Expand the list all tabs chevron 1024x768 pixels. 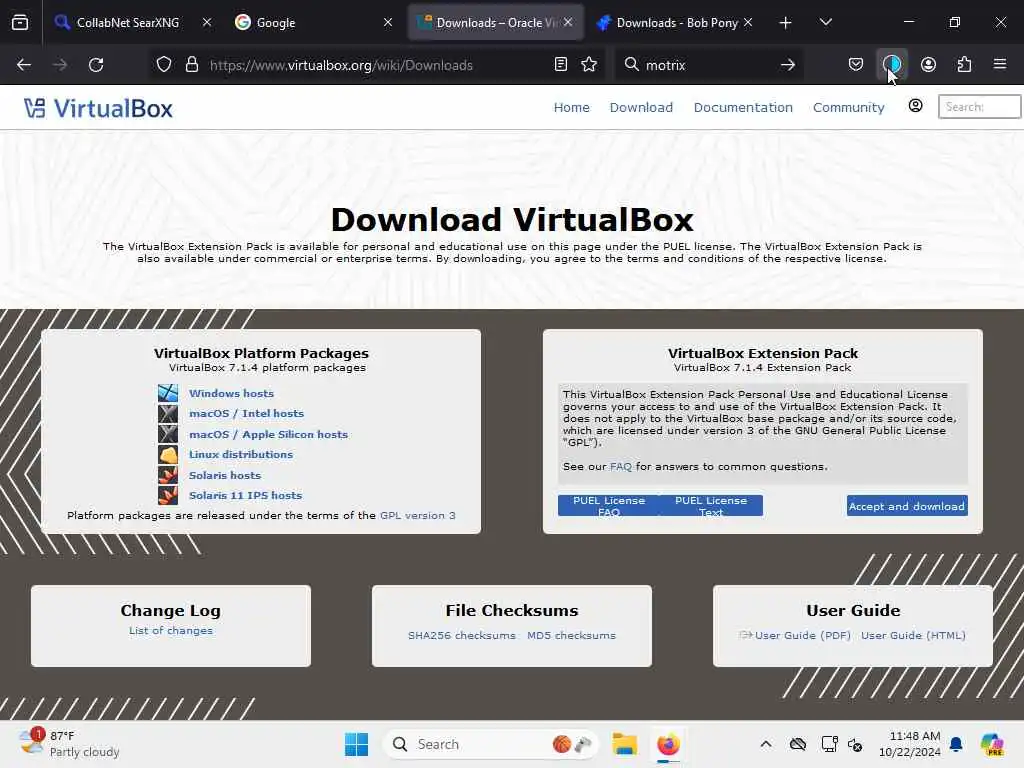pos(825,23)
